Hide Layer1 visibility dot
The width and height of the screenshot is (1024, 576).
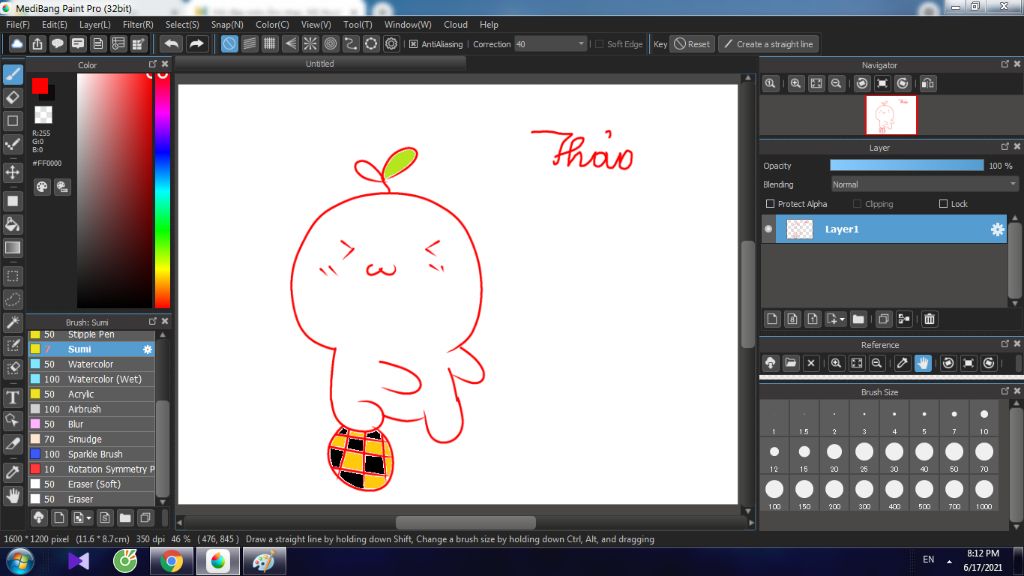click(x=769, y=229)
